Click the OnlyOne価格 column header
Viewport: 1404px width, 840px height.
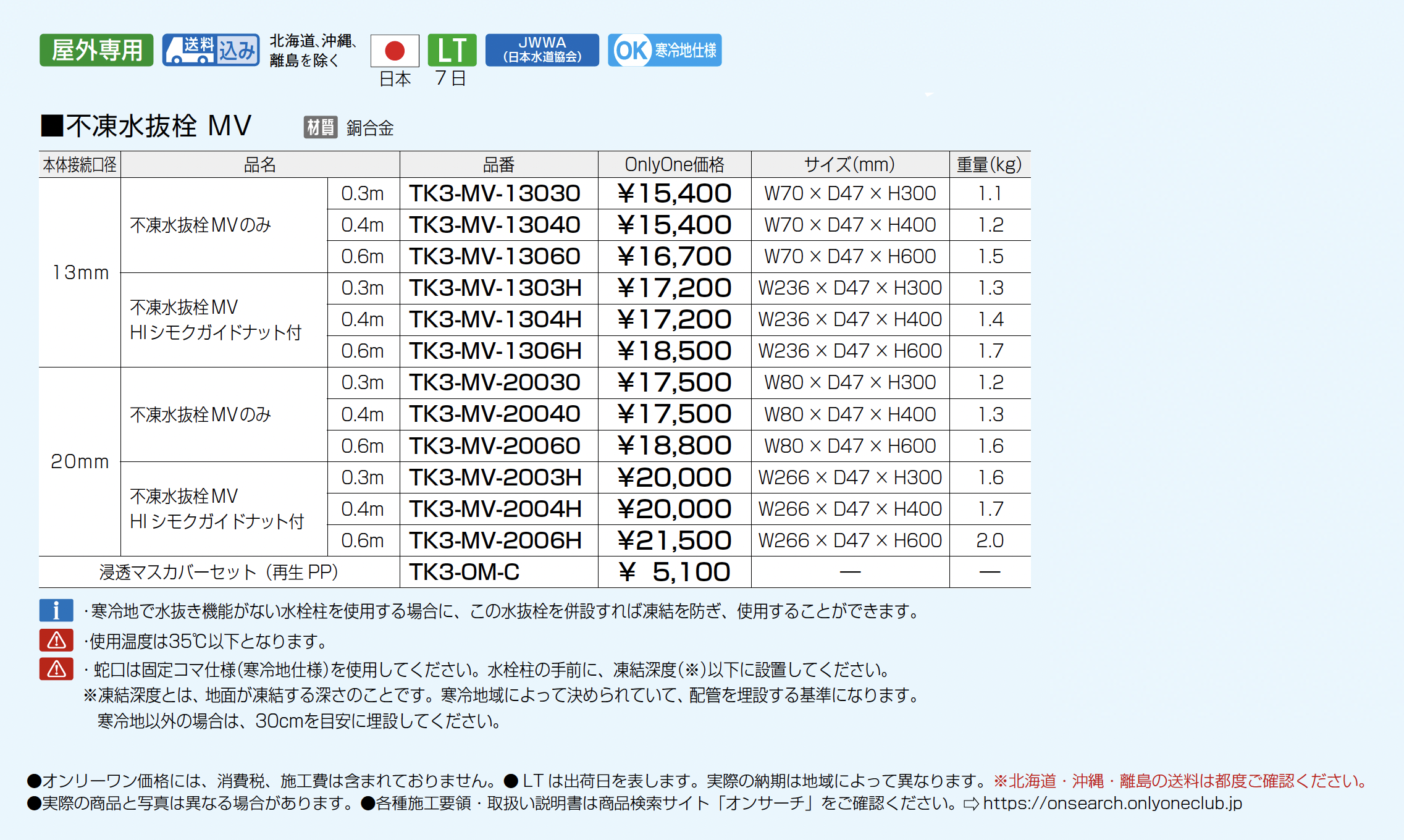coord(674,164)
